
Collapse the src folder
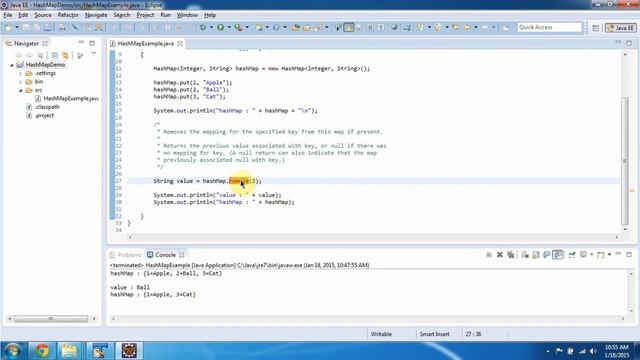click(20, 90)
